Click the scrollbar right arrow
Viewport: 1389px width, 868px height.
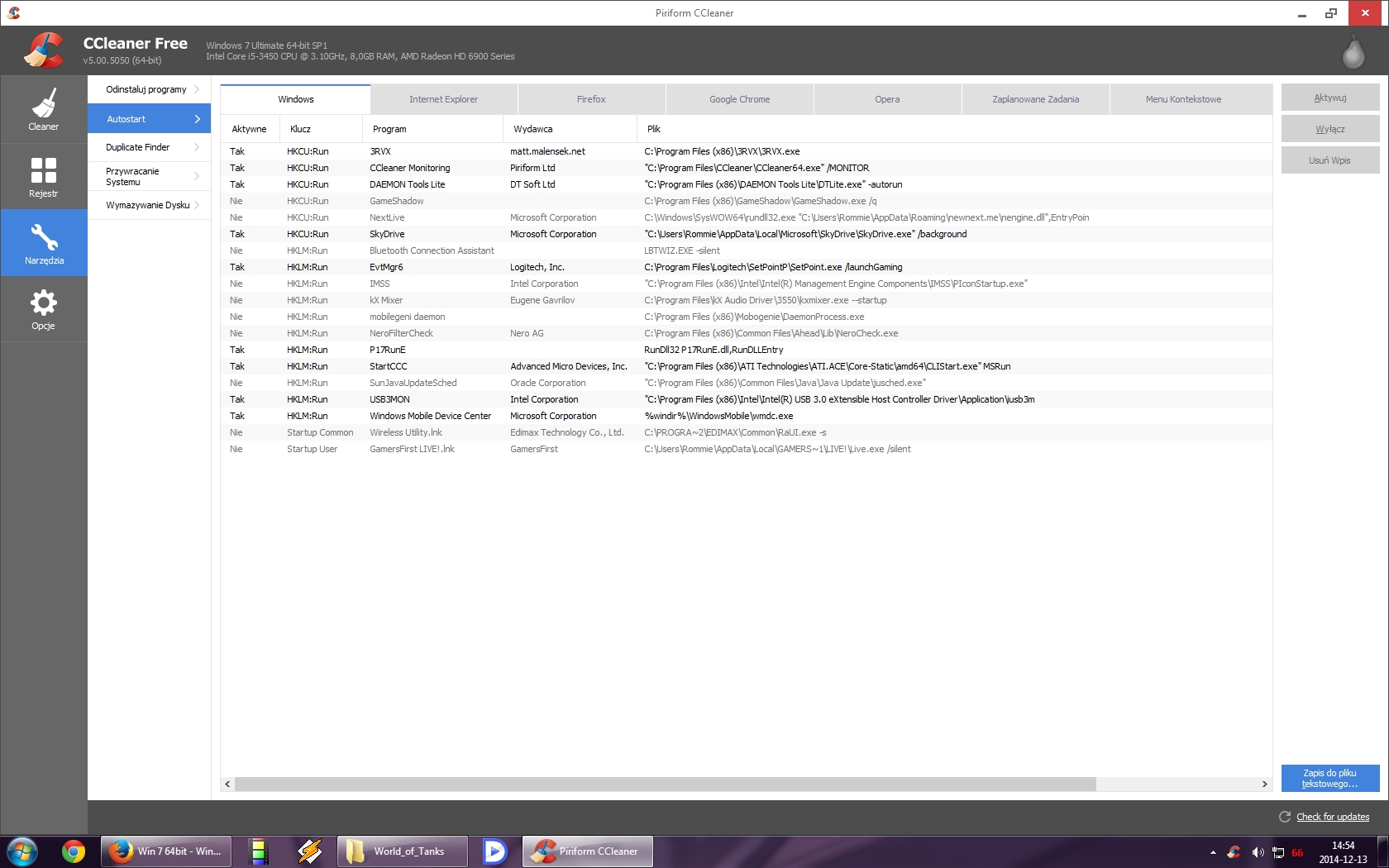click(x=1264, y=784)
